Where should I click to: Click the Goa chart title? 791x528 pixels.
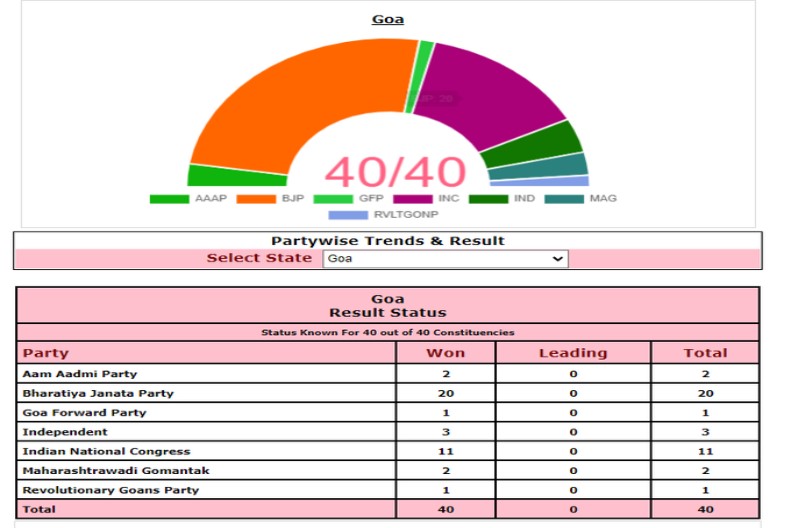pyautogui.click(x=388, y=19)
